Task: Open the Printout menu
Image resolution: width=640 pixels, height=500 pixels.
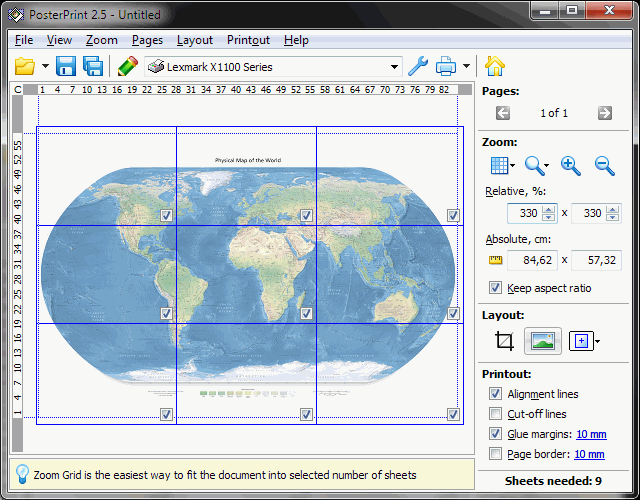Action: 248,40
